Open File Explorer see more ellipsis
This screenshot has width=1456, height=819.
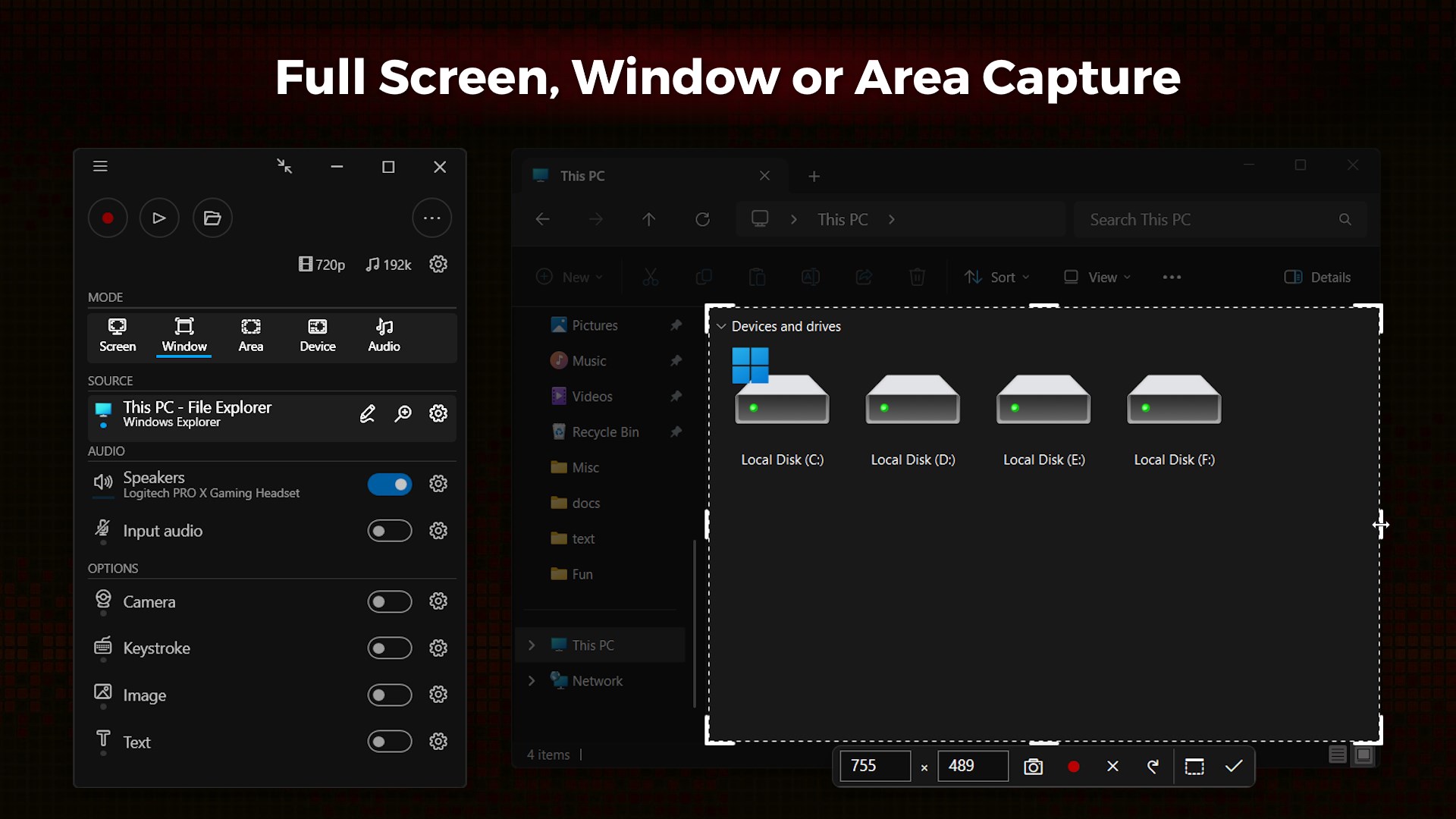pyautogui.click(x=1172, y=278)
